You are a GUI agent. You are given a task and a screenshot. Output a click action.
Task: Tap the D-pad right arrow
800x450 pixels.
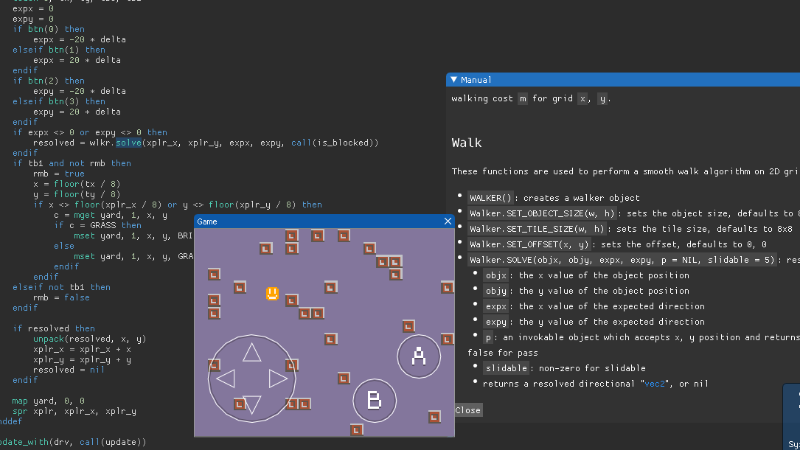(x=278, y=378)
